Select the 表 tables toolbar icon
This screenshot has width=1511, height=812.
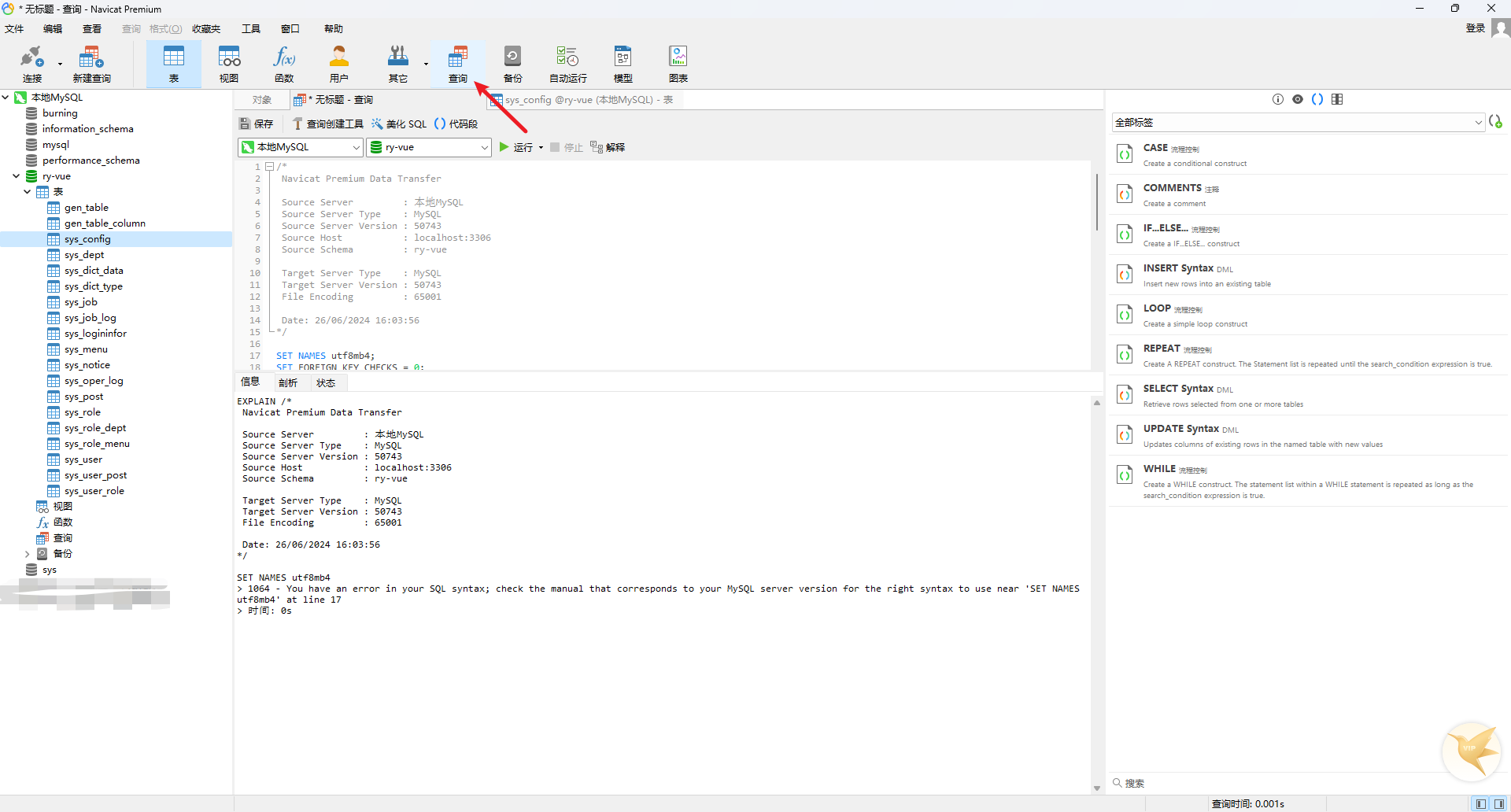[x=173, y=65]
